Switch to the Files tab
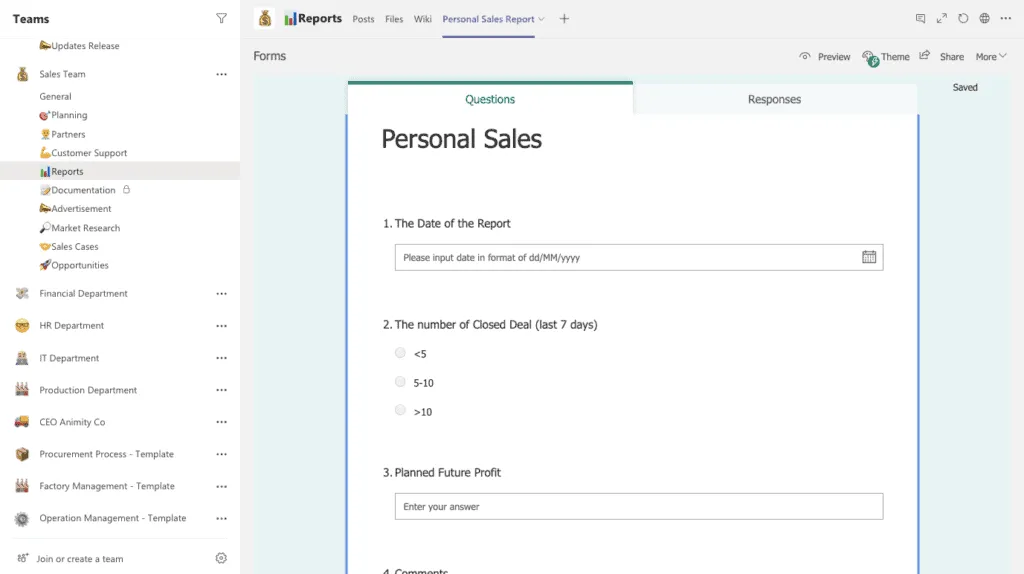This screenshot has width=1024, height=574. (394, 19)
